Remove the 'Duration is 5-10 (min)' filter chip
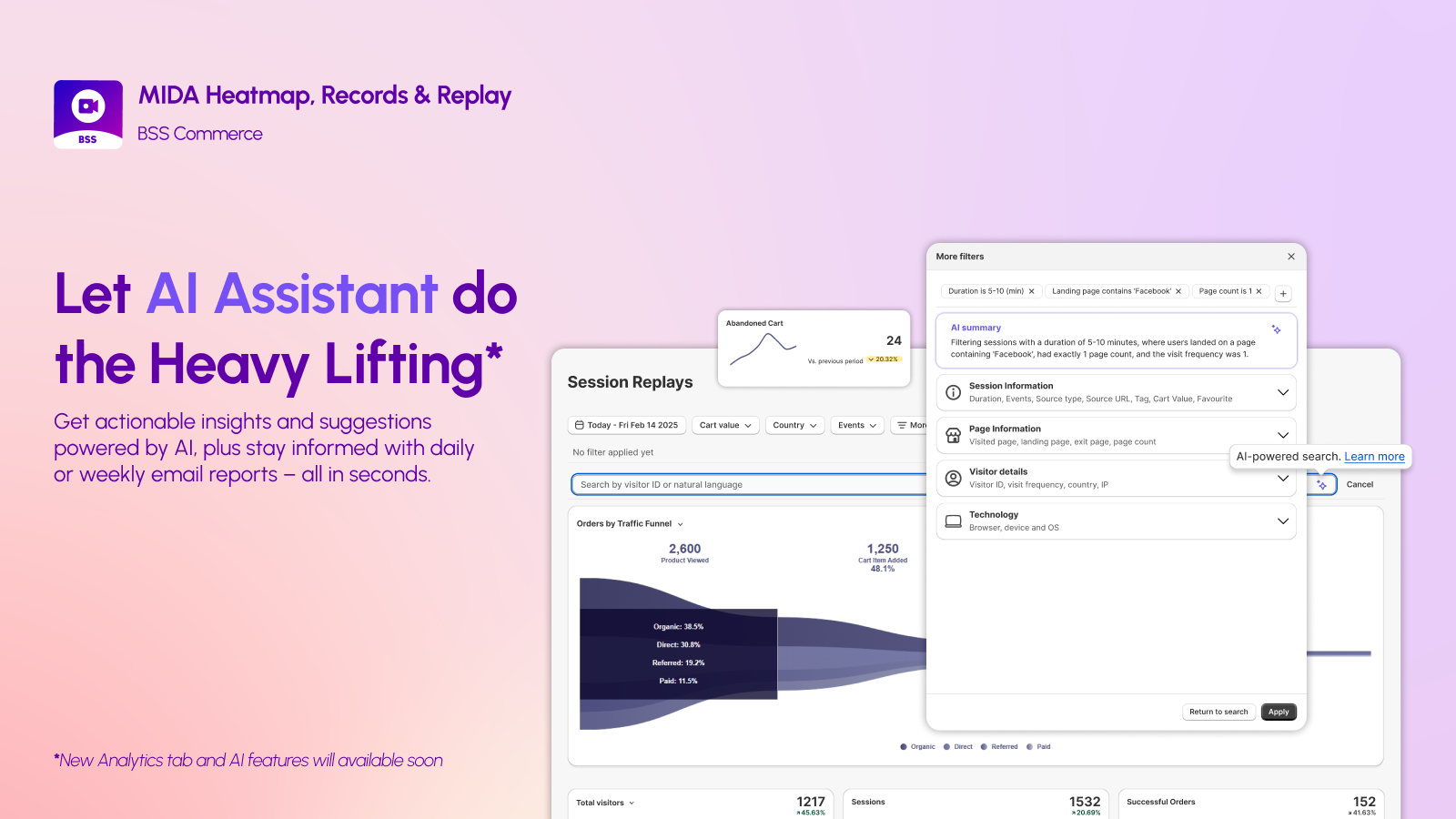Viewport: 1456px width, 819px height. click(x=1032, y=291)
